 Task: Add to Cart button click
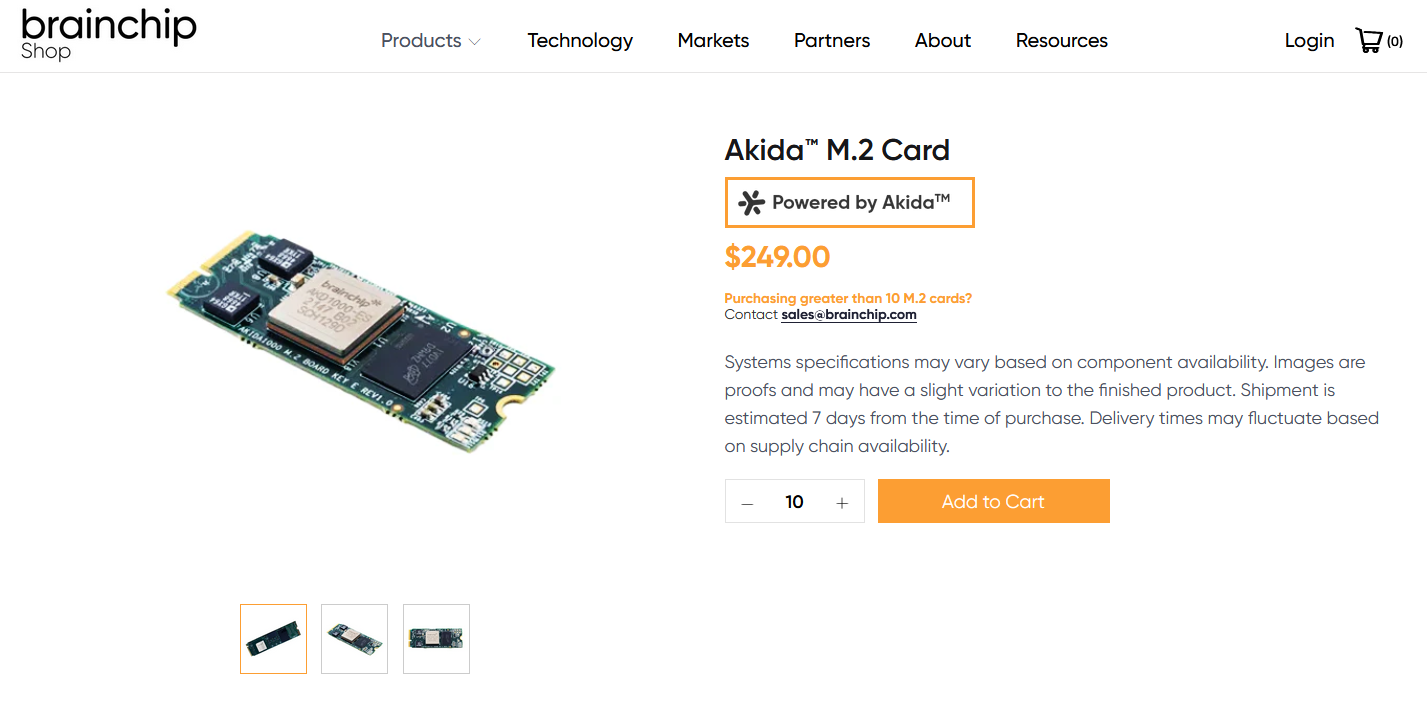click(x=994, y=501)
